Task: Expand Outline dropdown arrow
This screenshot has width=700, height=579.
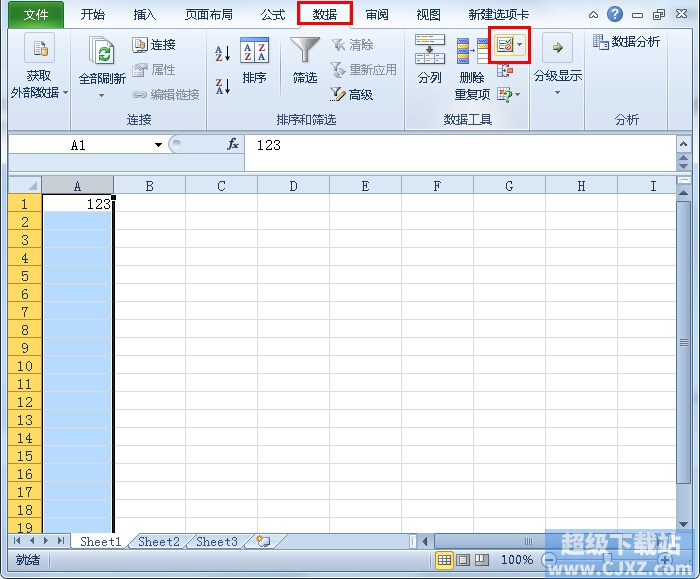Action: tap(557, 93)
